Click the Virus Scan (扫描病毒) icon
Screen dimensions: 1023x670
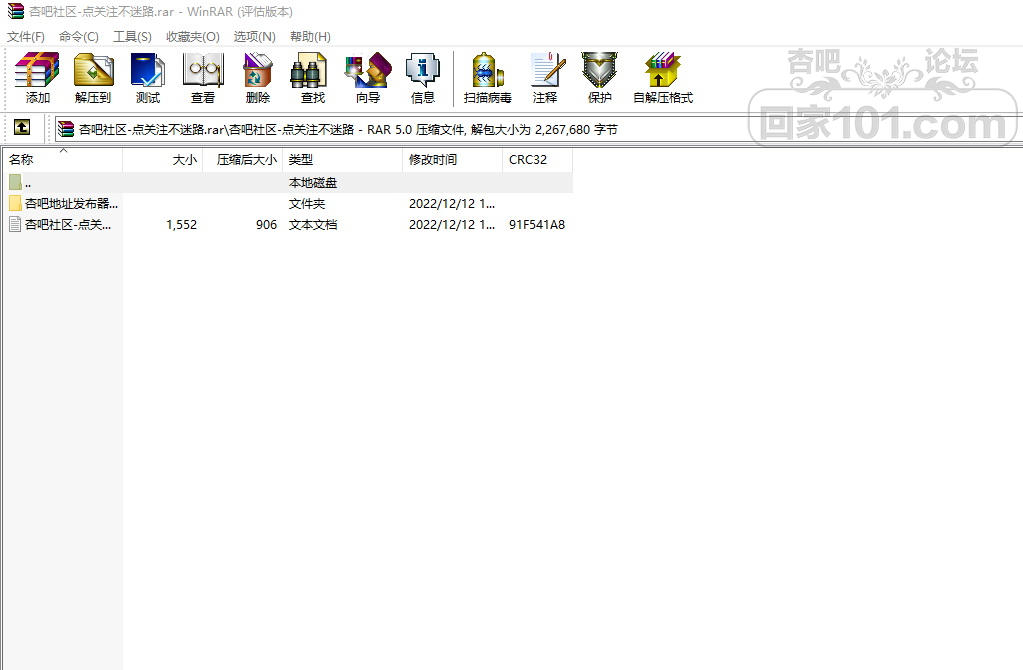487,70
